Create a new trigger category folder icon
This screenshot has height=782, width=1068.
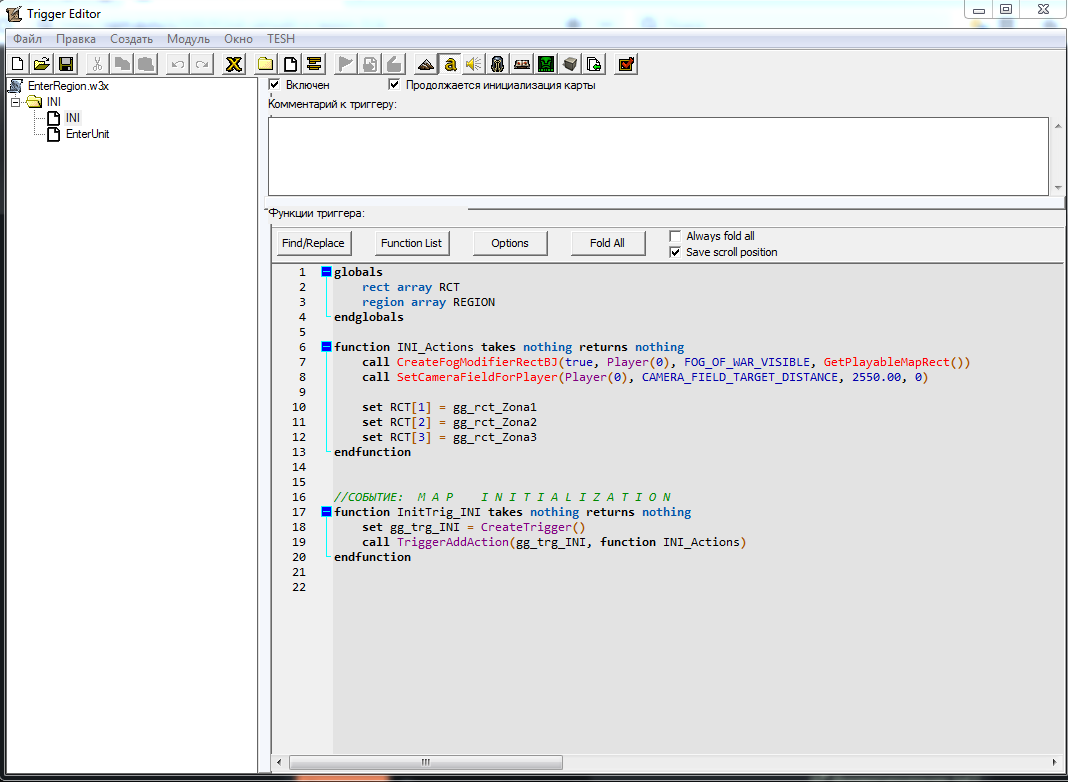pyautogui.click(x=265, y=64)
